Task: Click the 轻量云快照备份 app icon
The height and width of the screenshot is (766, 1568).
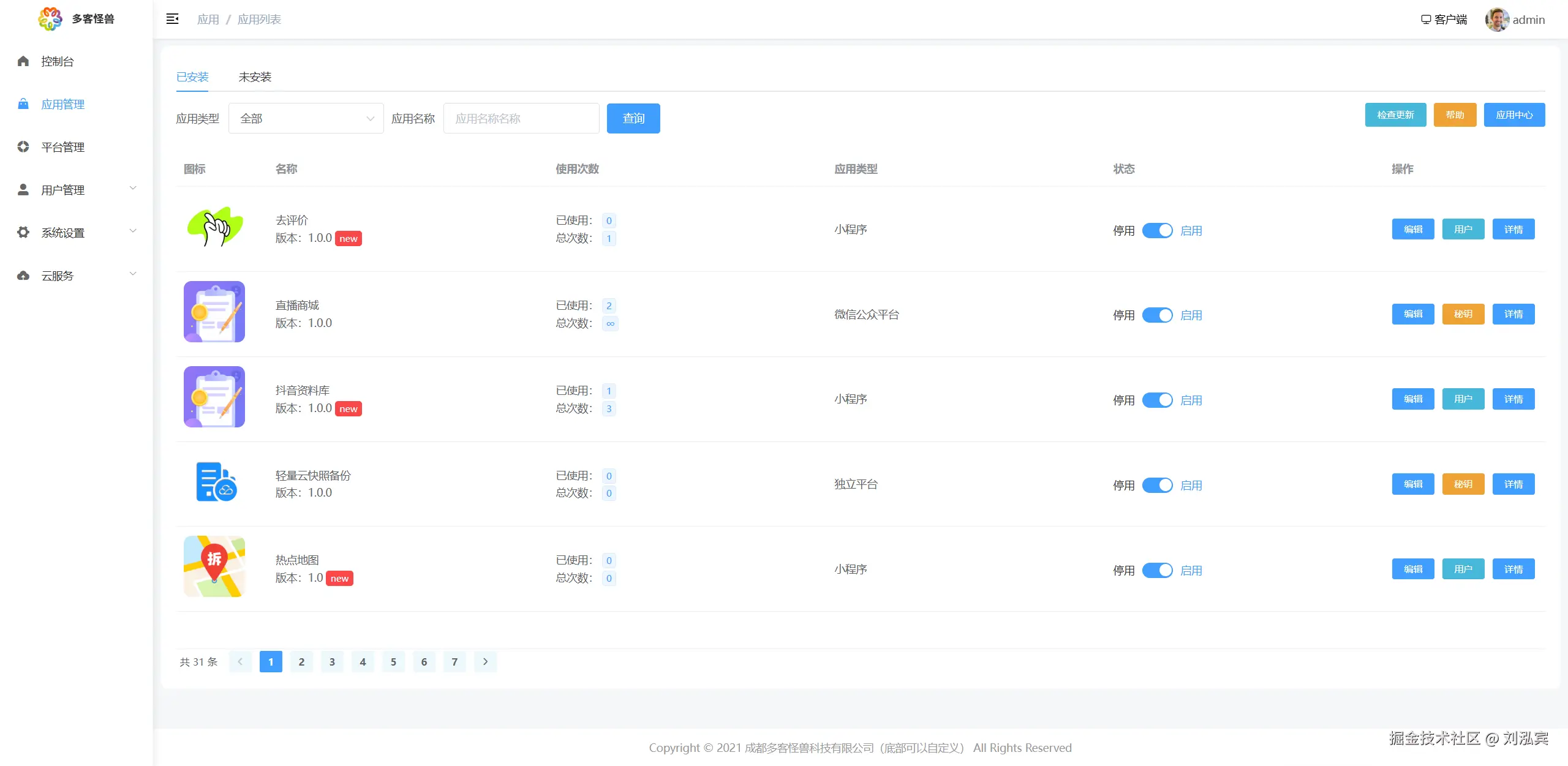Action: (216, 482)
